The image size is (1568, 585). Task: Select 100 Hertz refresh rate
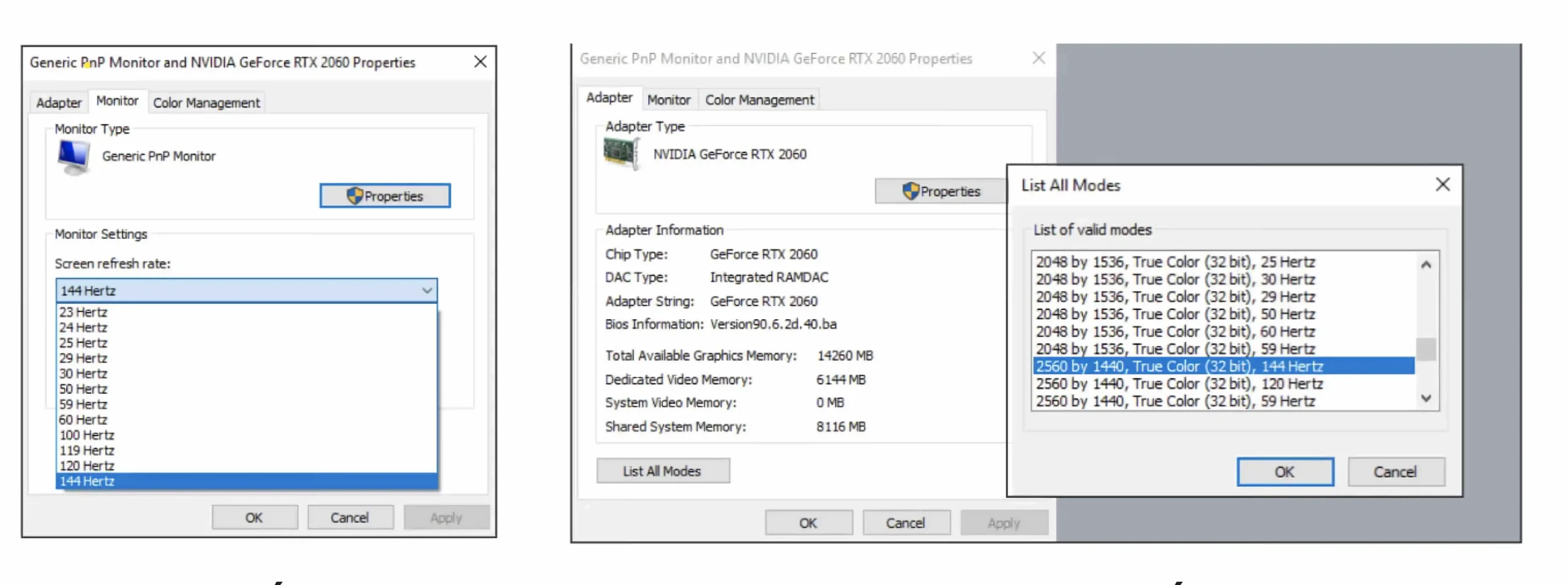[246, 434]
